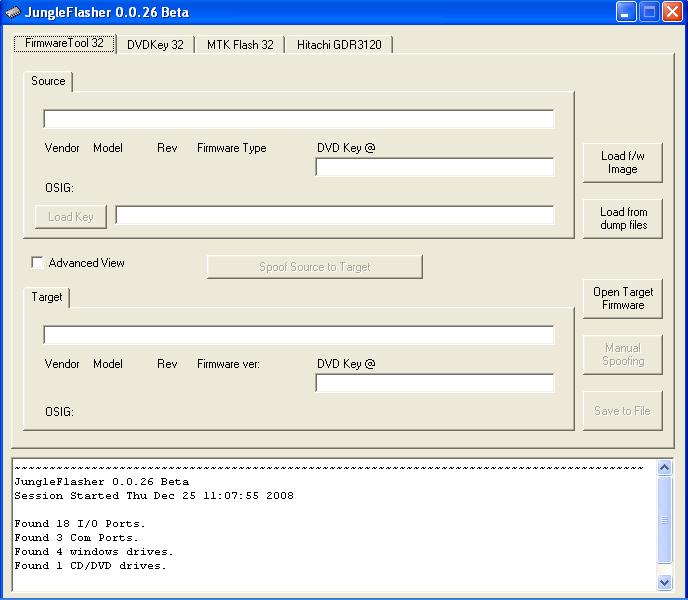688x600 pixels.
Task: Click the log scrollbar up arrow
Action: [x=664, y=468]
